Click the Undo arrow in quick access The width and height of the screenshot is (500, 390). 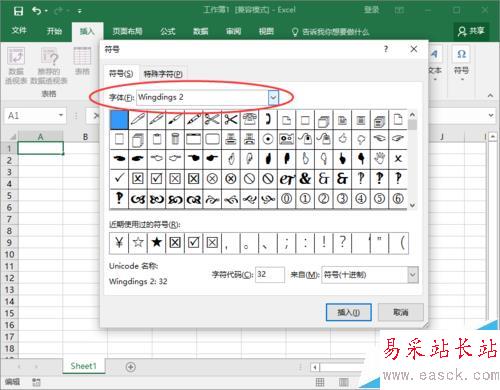37,11
